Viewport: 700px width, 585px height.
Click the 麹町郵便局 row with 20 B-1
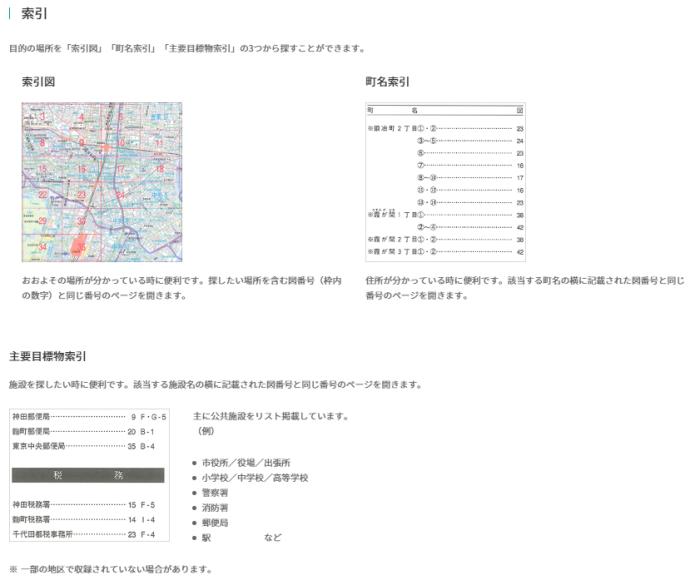click(x=83, y=431)
